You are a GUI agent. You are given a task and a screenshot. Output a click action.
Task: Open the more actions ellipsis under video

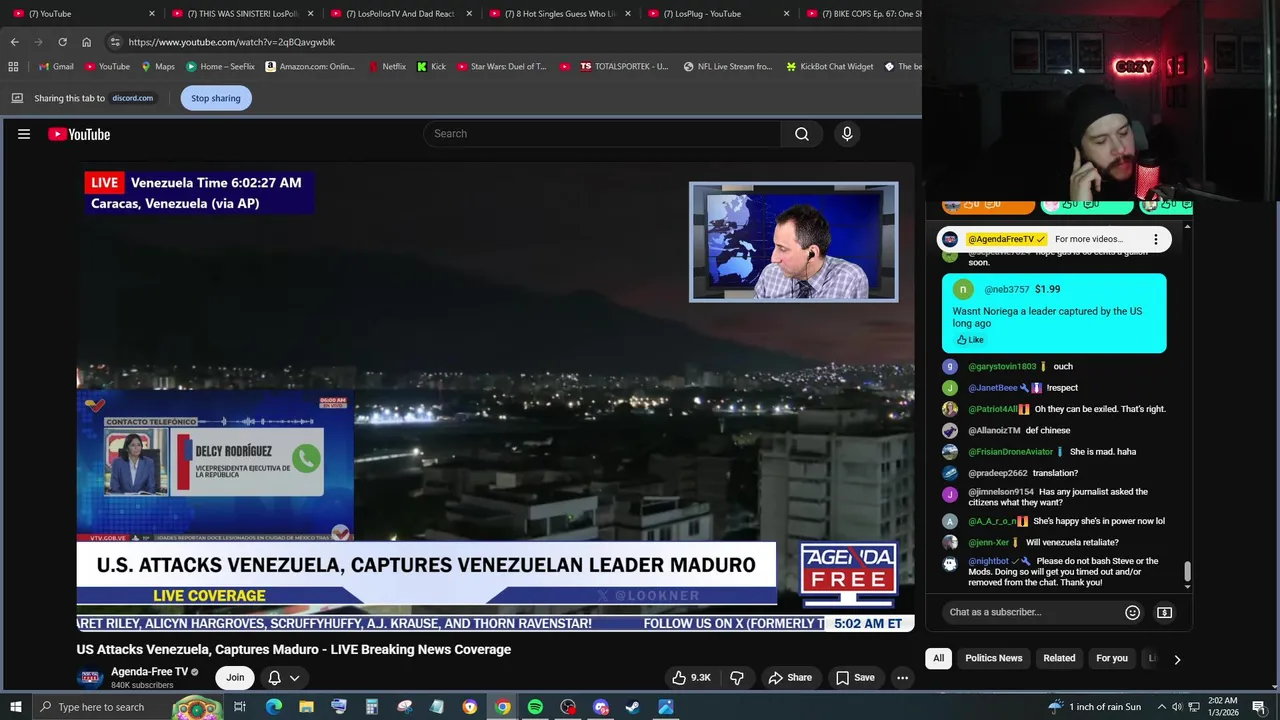pos(902,678)
